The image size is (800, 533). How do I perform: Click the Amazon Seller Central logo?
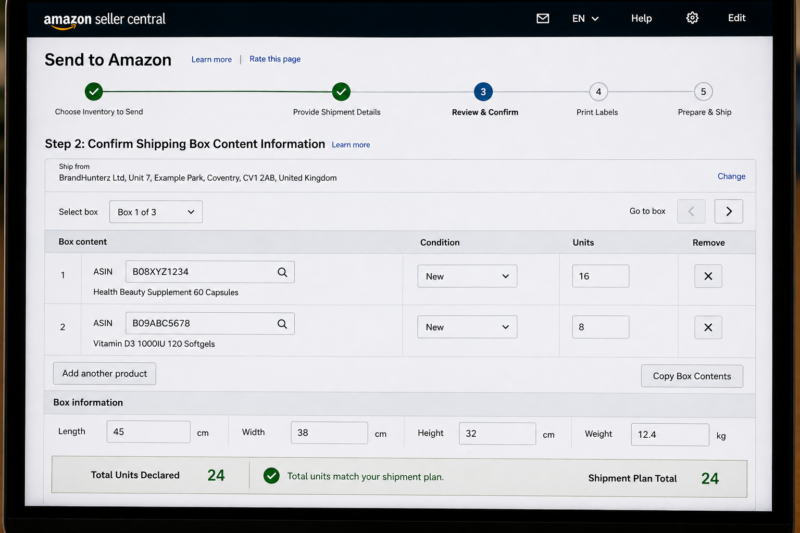(105, 20)
